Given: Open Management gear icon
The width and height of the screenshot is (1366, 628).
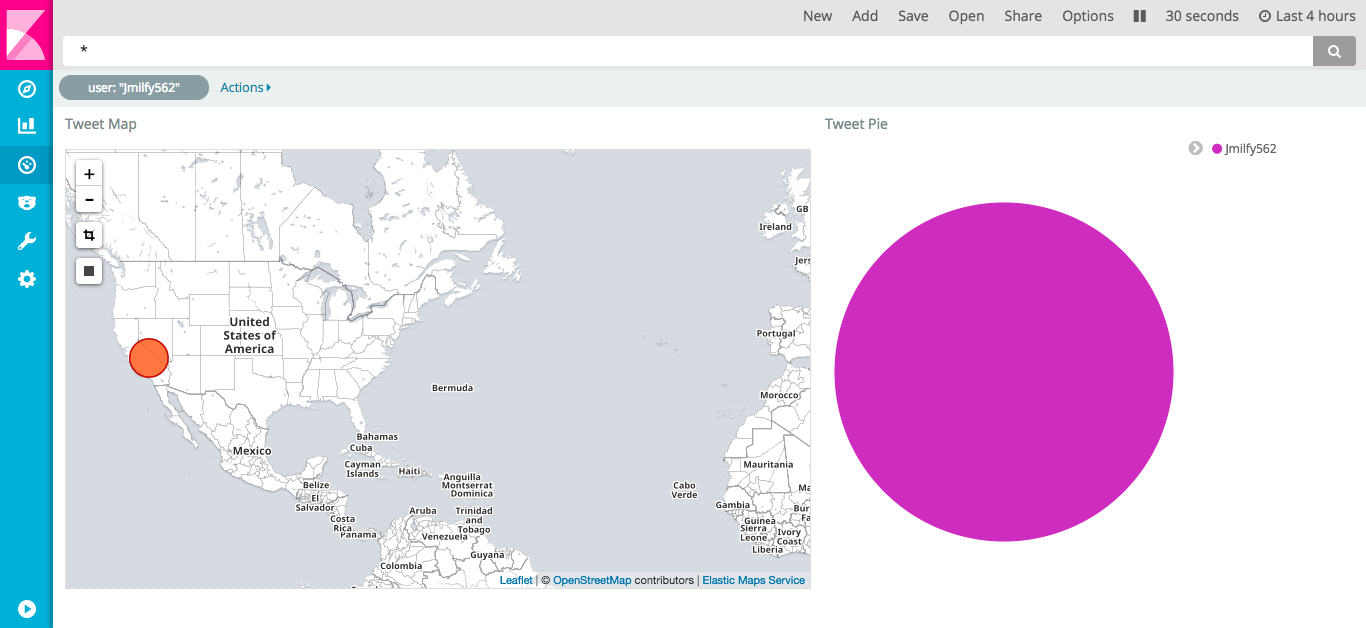Looking at the screenshot, I should tap(27, 279).
